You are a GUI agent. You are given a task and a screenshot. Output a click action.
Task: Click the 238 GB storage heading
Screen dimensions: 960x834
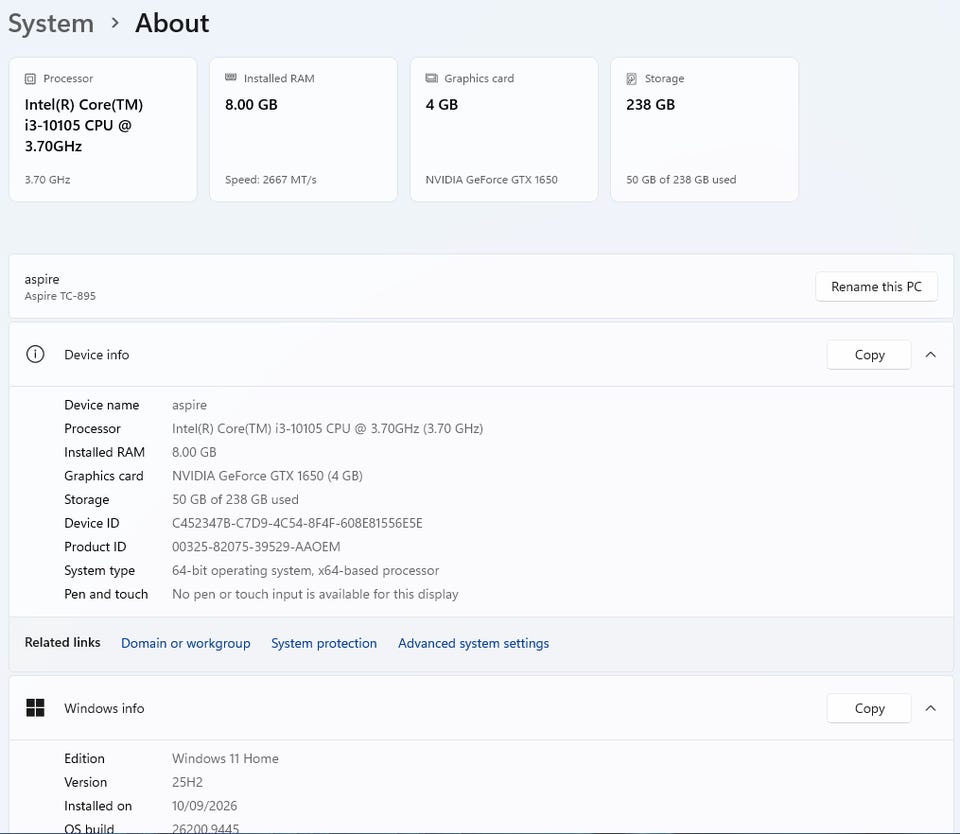650,105
